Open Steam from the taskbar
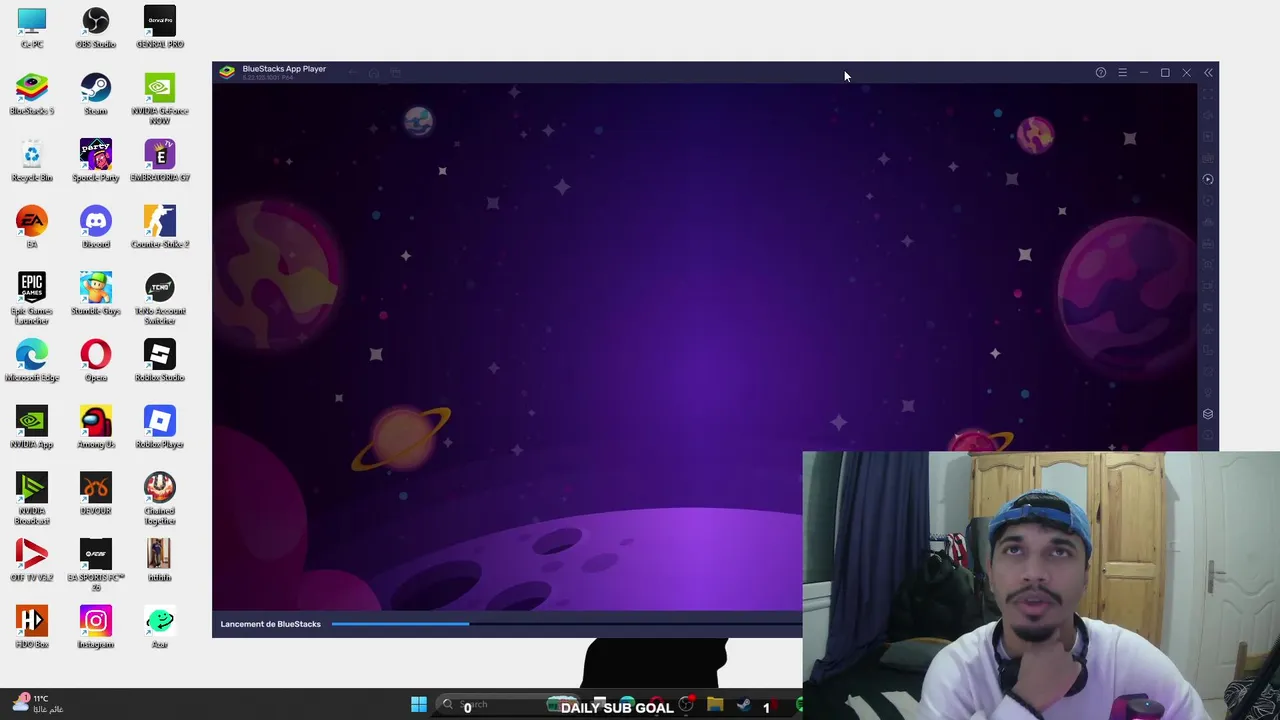Screen dimensions: 1280x720 click(744, 705)
